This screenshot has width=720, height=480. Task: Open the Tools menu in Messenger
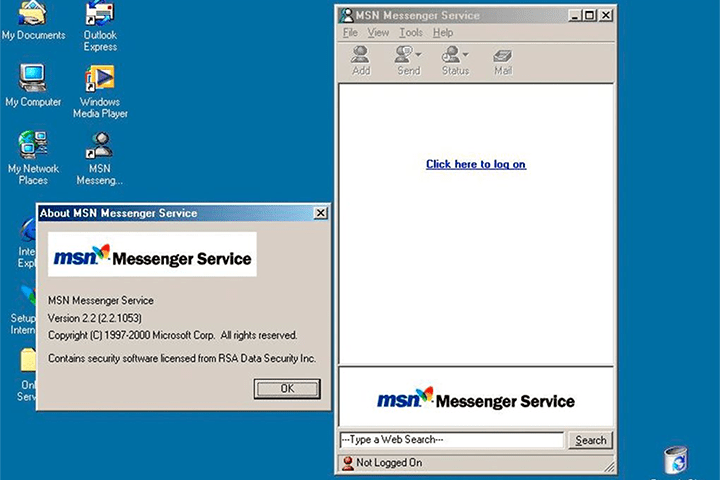click(411, 33)
